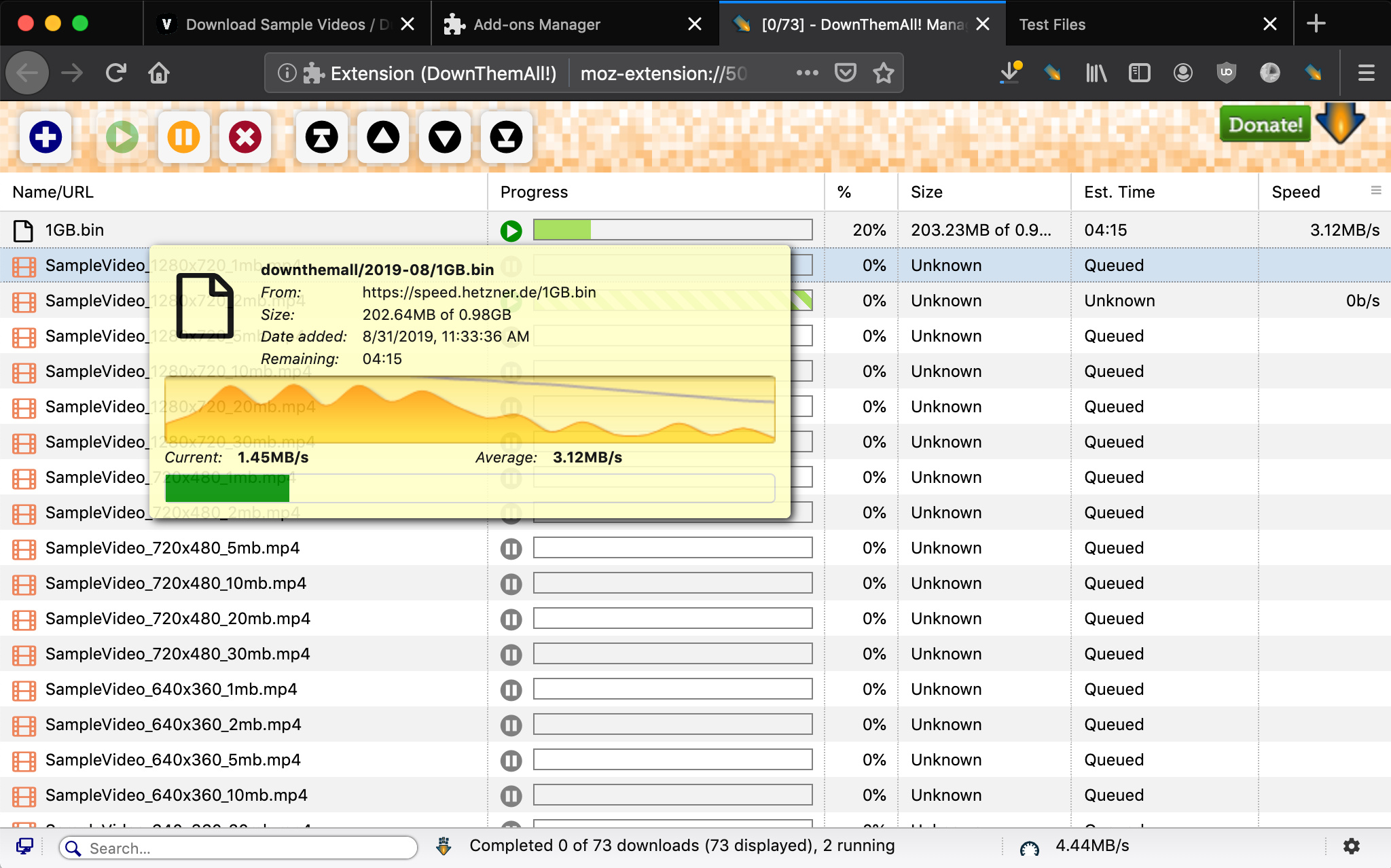Image resolution: width=1391 pixels, height=868 pixels.
Task: Move selection to bottom of queue
Action: pyautogui.click(x=506, y=137)
